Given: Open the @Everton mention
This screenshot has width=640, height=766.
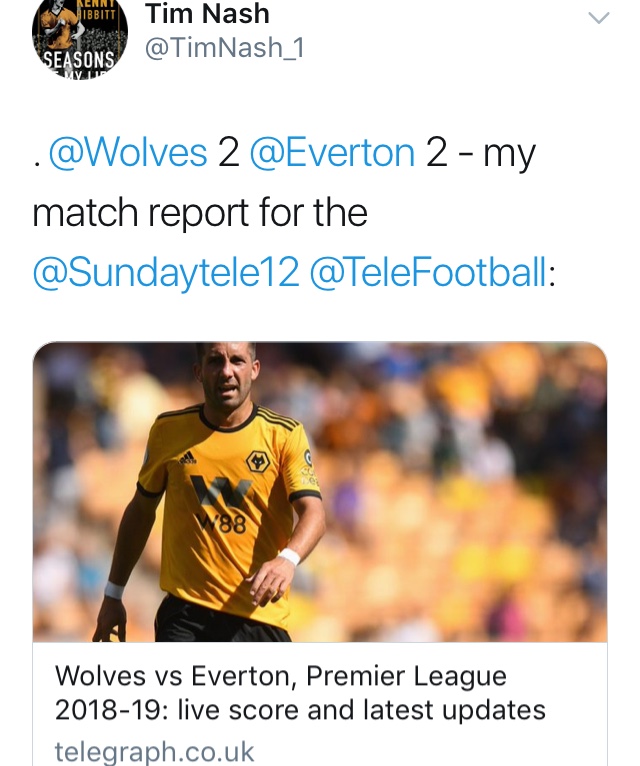Looking at the screenshot, I should click(x=332, y=153).
